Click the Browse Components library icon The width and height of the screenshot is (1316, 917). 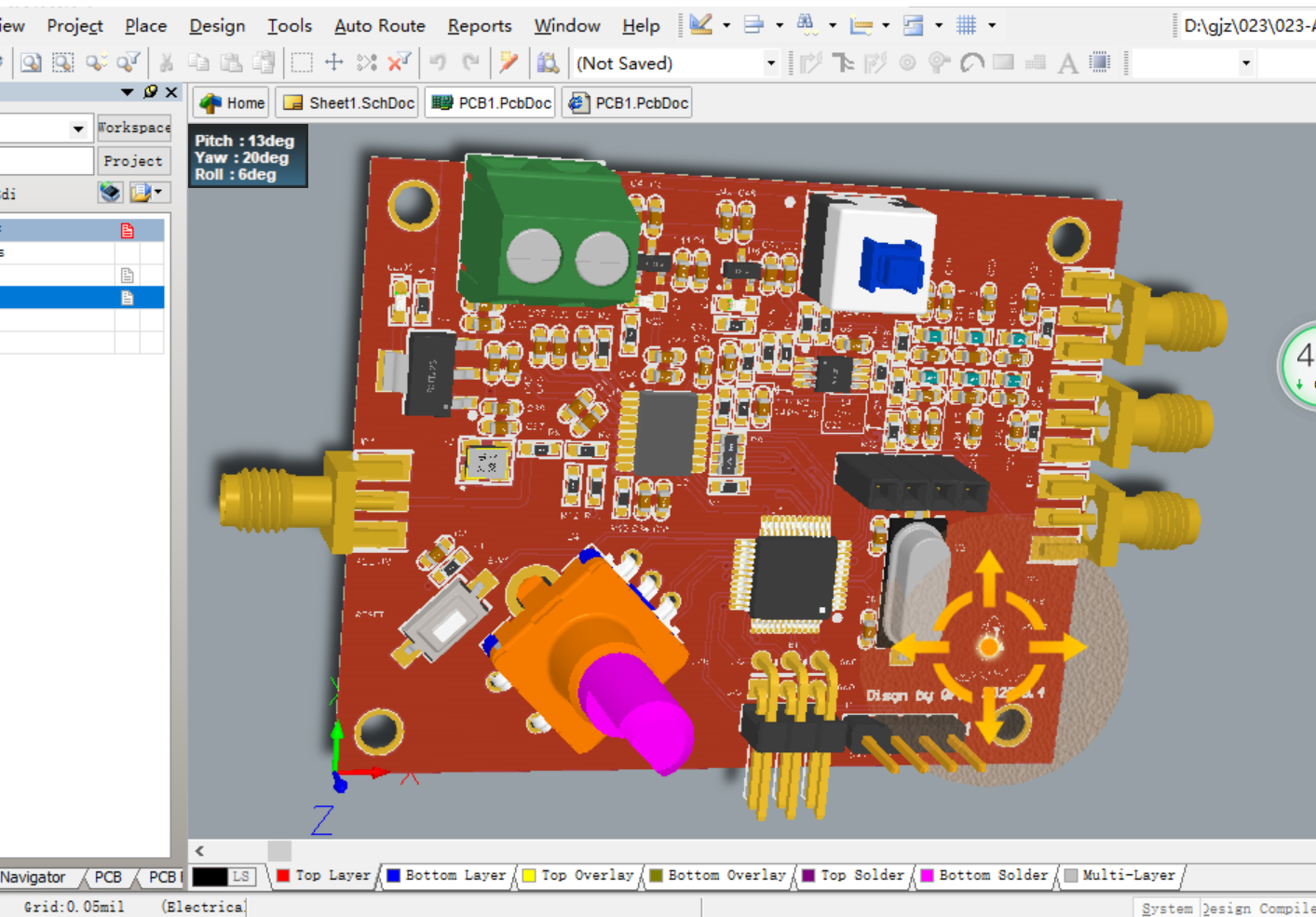click(x=548, y=63)
